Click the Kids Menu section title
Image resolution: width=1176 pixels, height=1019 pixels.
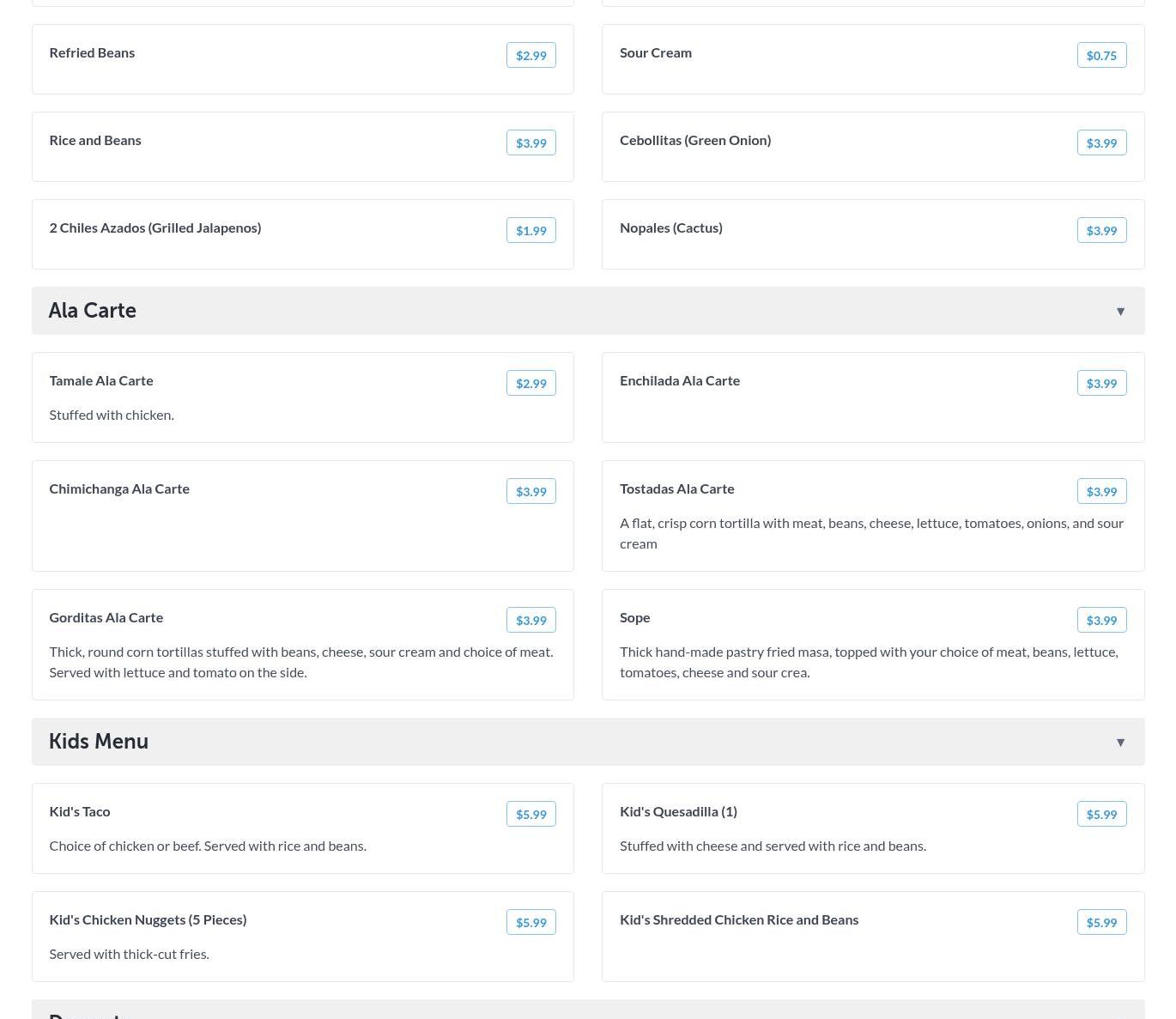[99, 742]
